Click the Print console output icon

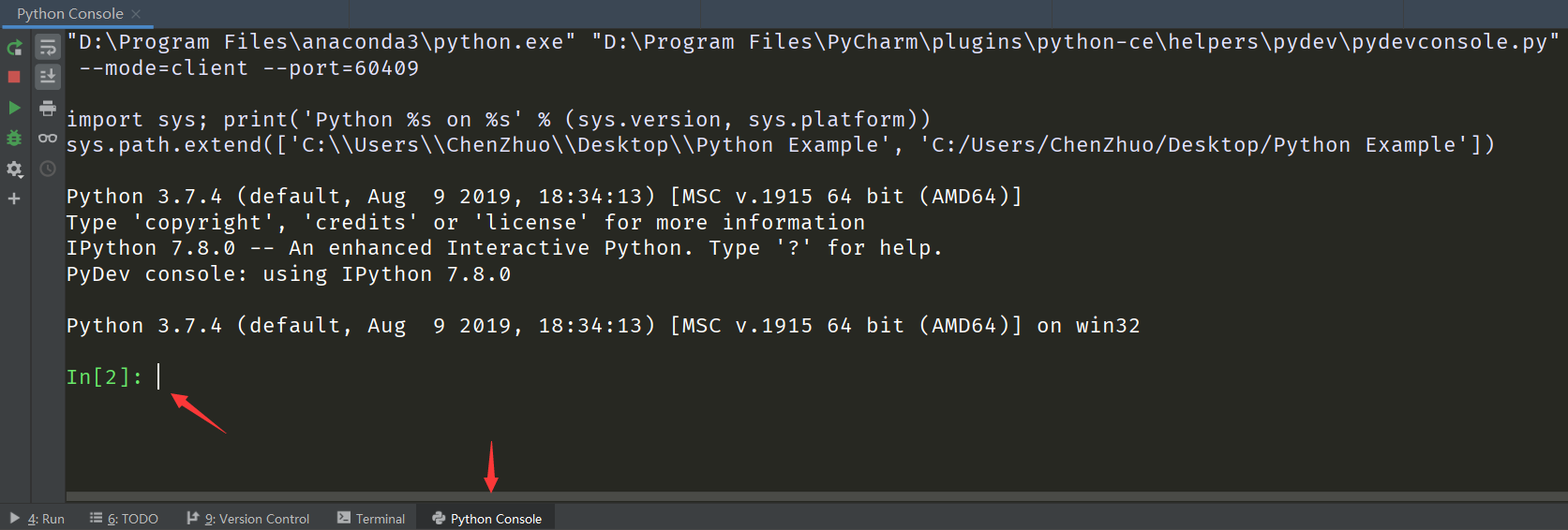[48, 108]
